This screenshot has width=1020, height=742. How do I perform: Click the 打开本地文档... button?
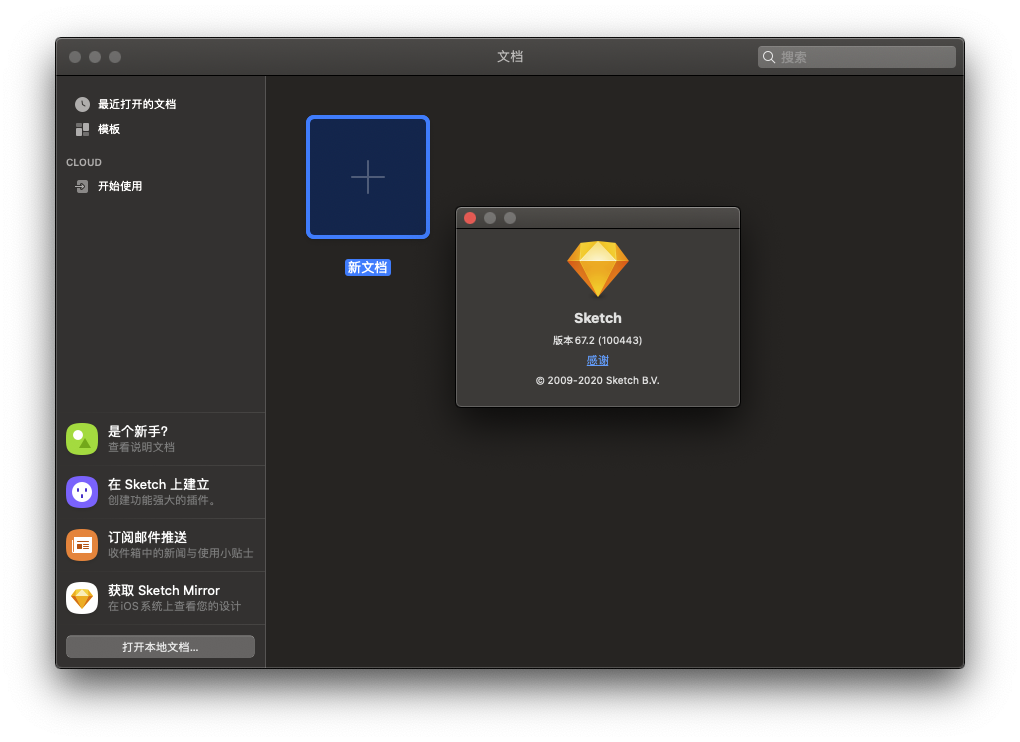[161, 647]
